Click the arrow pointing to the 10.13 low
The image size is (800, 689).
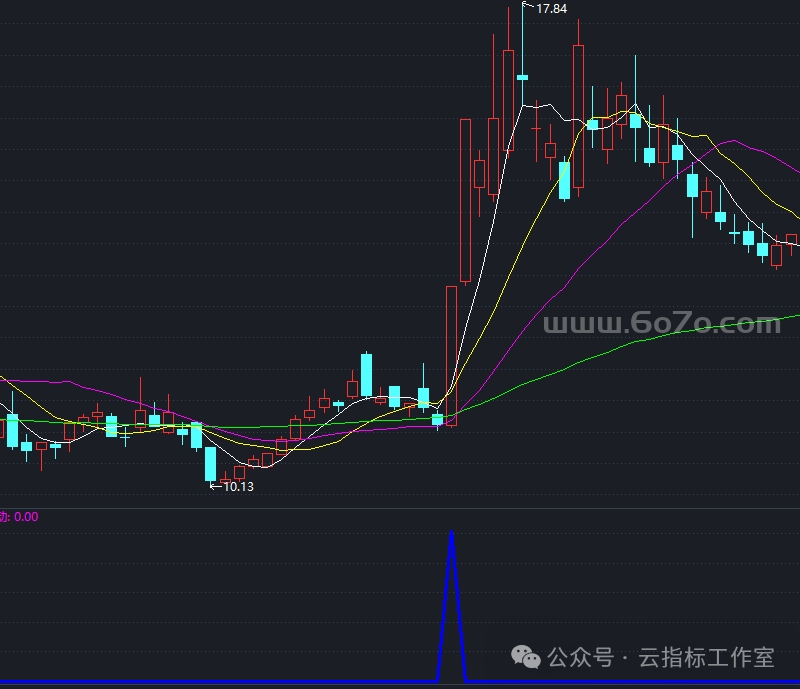[215, 487]
